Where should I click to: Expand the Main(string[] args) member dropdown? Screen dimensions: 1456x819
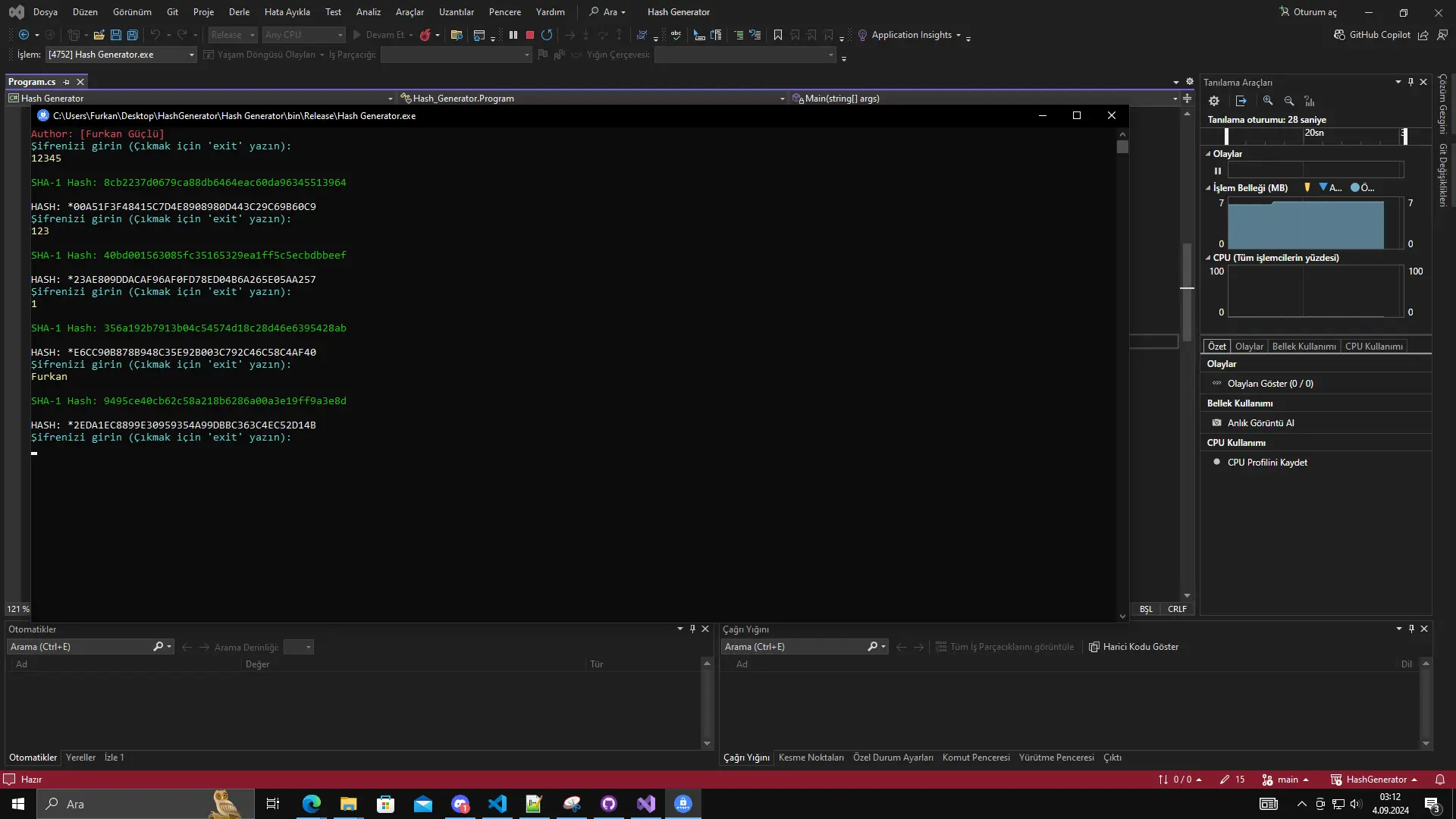tap(1175, 99)
